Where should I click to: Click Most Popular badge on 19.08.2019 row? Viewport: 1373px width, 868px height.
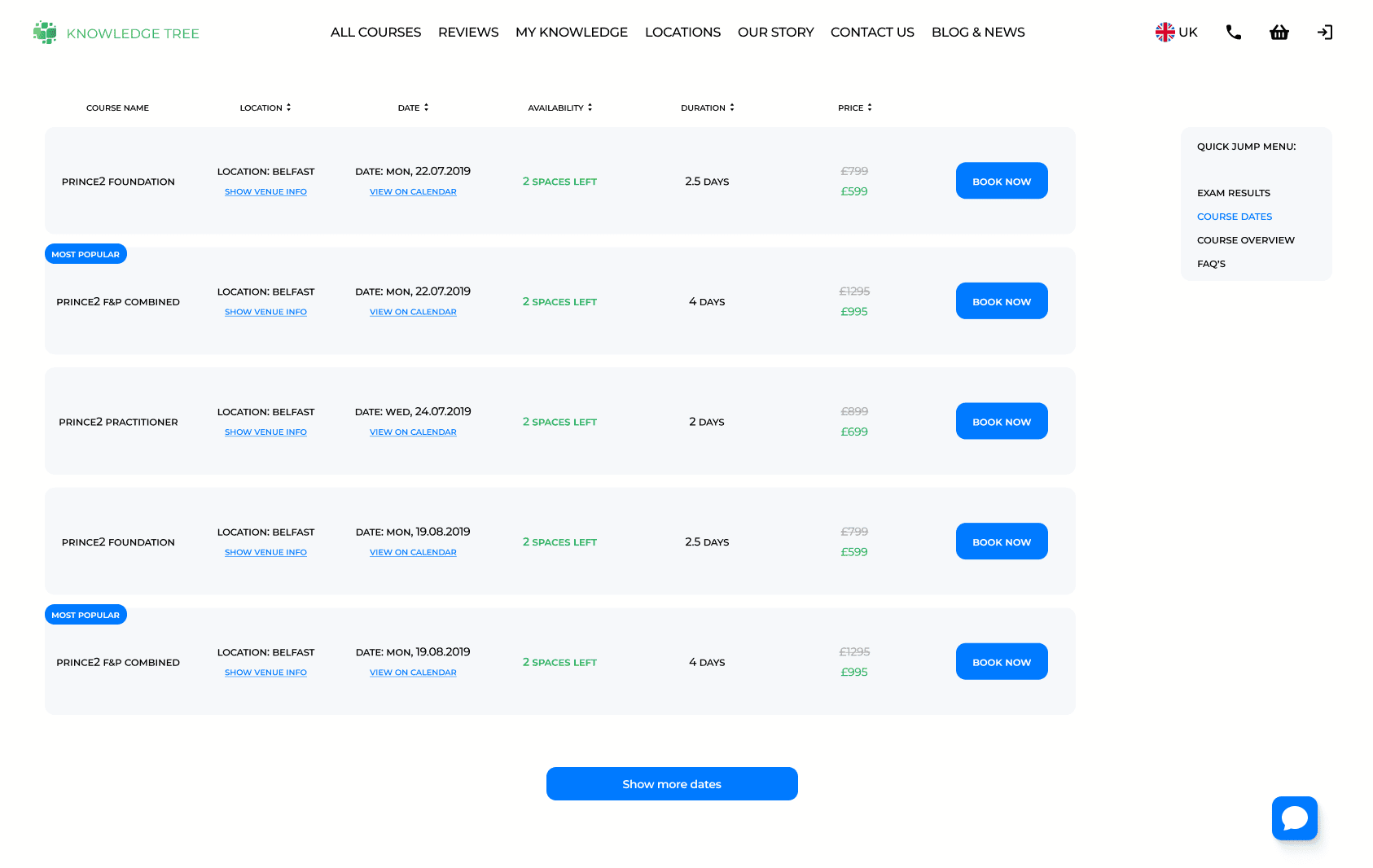[x=86, y=615]
